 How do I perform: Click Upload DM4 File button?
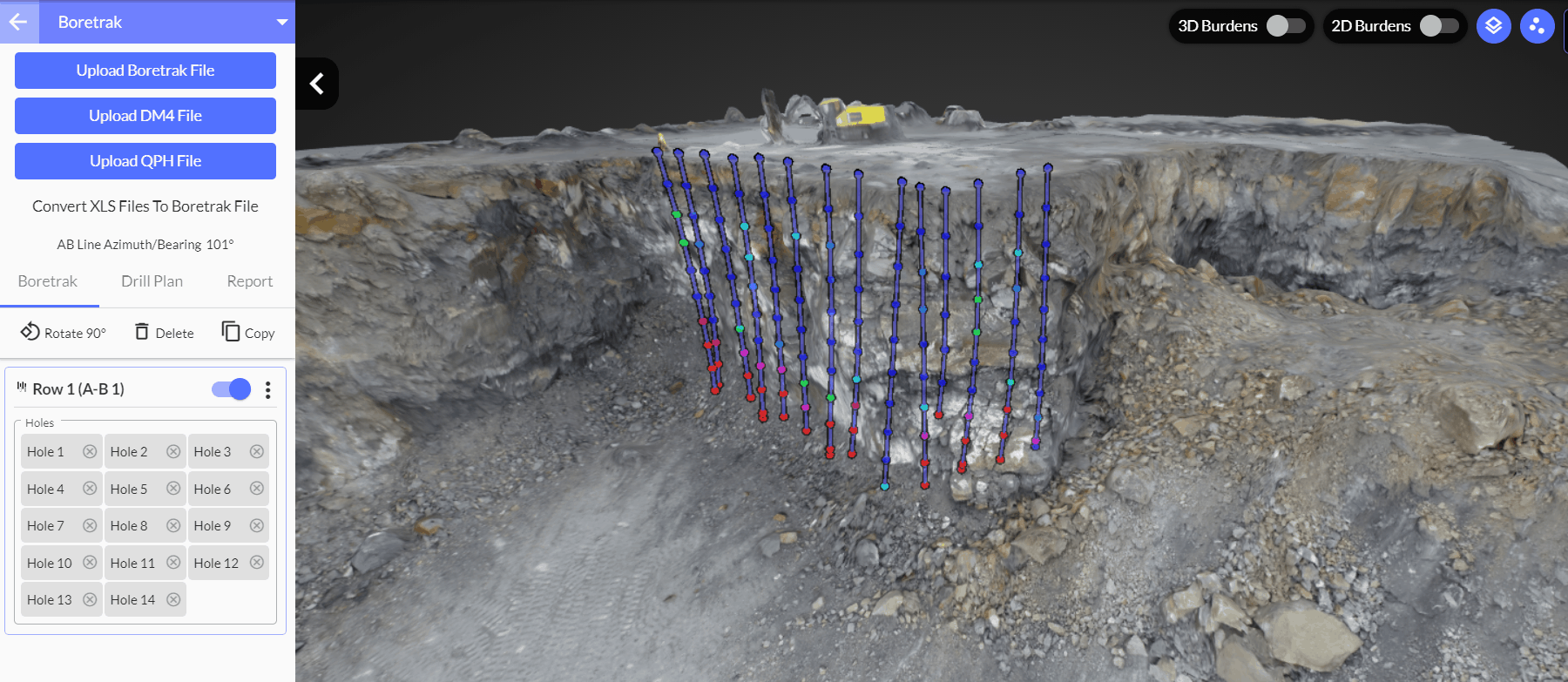[145, 116]
